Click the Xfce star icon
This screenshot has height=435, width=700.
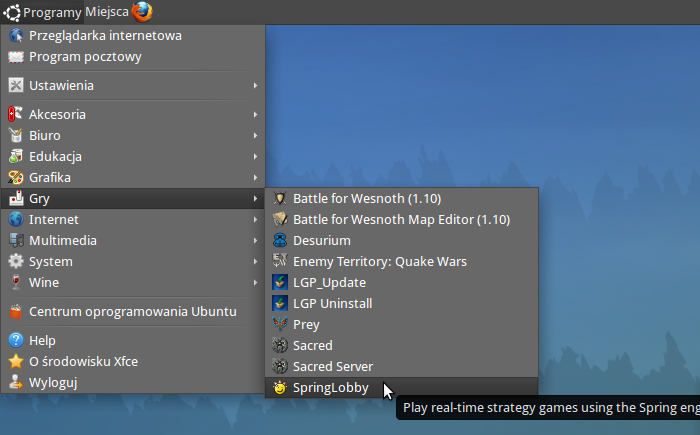coord(16,361)
